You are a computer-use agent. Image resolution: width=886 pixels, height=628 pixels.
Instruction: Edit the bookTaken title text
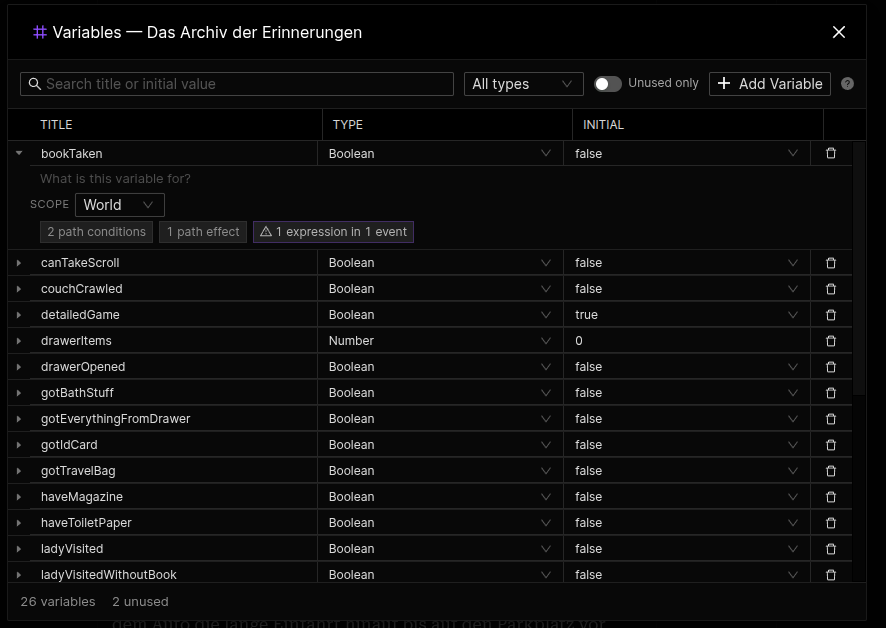pyautogui.click(x=72, y=153)
